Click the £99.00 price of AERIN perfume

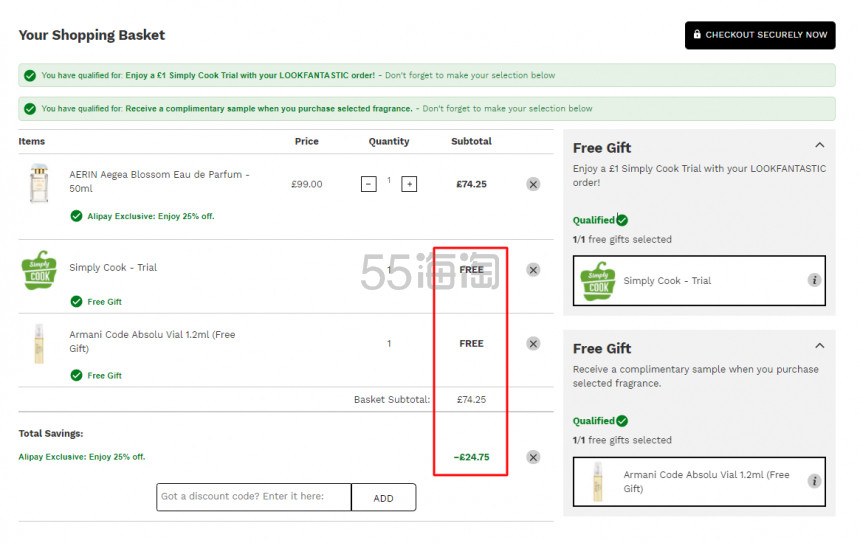pos(307,184)
